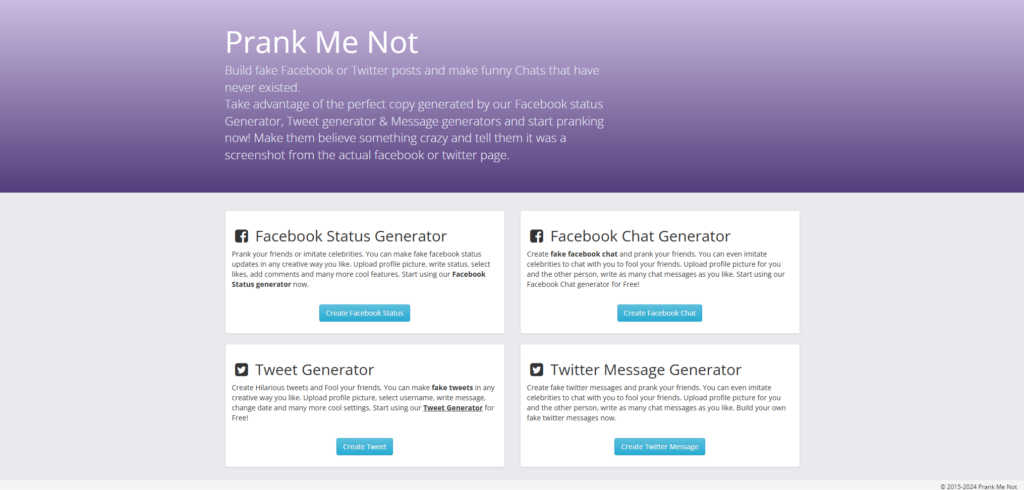The height and width of the screenshot is (490, 1024).
Task: Click the Twitter Message Generator description paragraph
Action: coord(656,402)
